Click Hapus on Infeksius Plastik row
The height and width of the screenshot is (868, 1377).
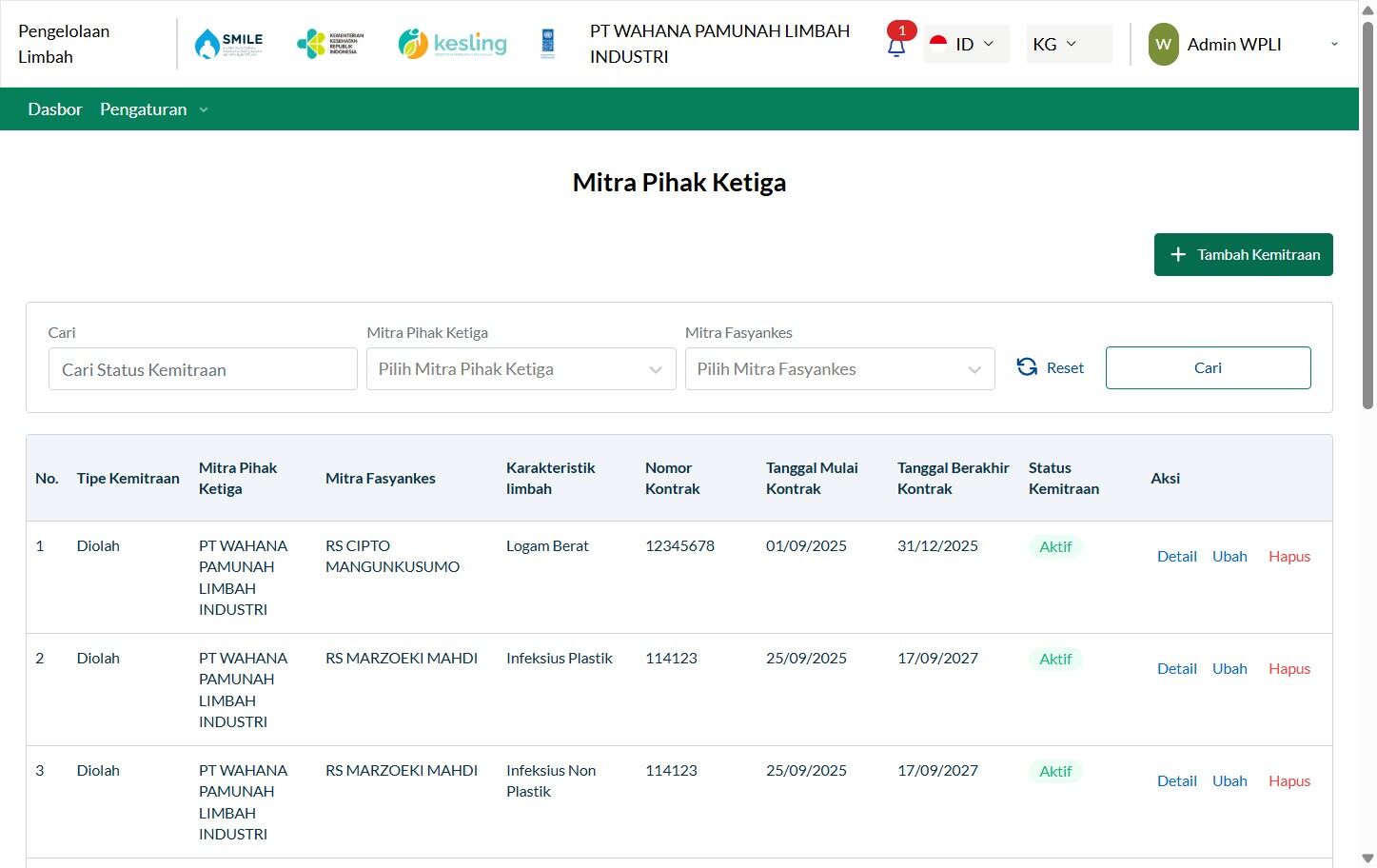click(x=1288, y=669)
